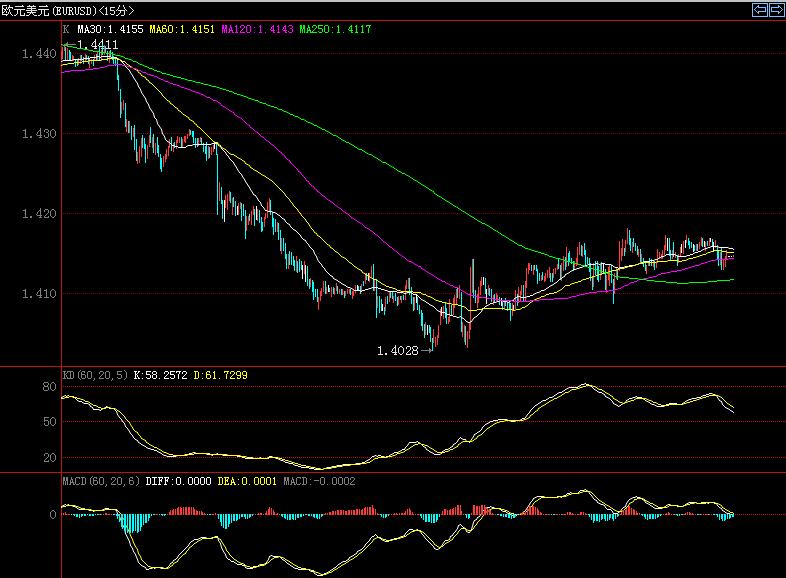
Task: Click the magenta MA120:1.4143 label
Action: click(x=257, y=29)
